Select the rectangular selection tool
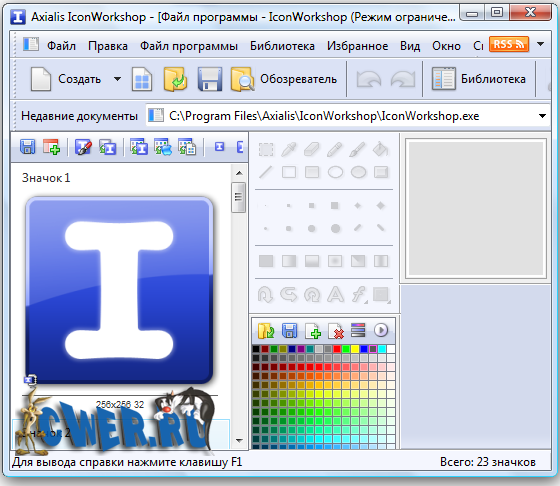The image size is (560, 486). click(266, 150)
